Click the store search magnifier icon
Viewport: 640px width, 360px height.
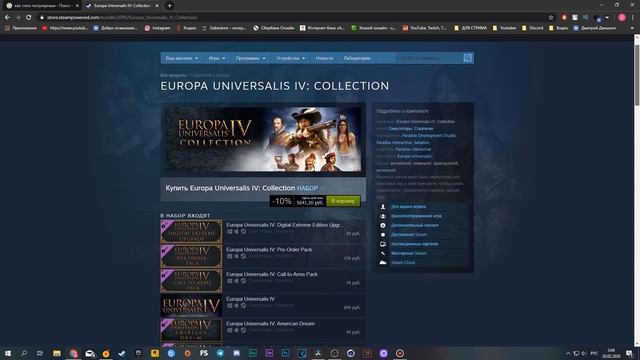pos(468,58)
